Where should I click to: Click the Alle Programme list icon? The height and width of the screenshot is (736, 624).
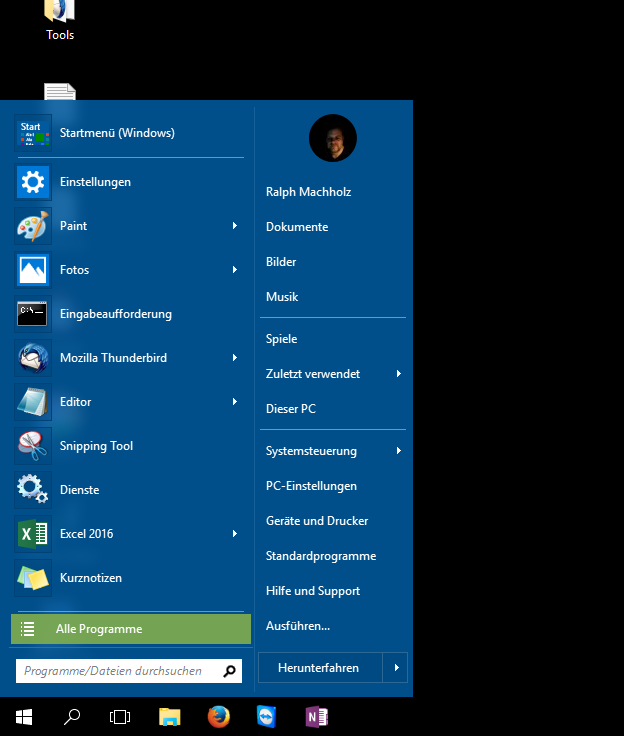click(28, 629)
